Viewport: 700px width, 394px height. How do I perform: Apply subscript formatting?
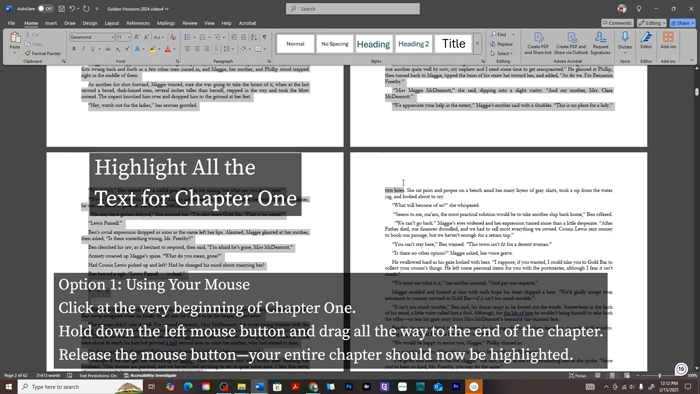point(118,49)
